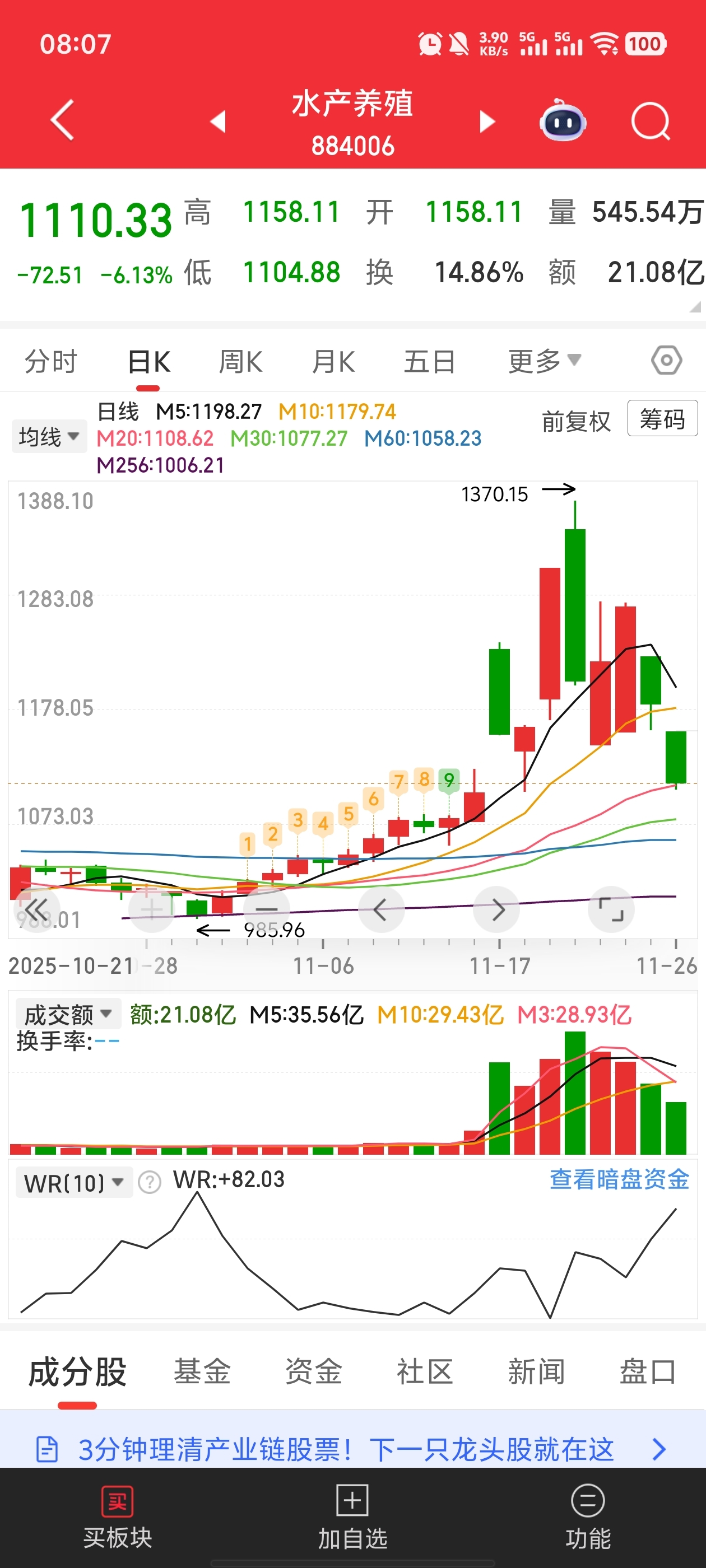Tap sequence marker 9 on the chart
The image size is (706, 1568).
click(449, 780)
